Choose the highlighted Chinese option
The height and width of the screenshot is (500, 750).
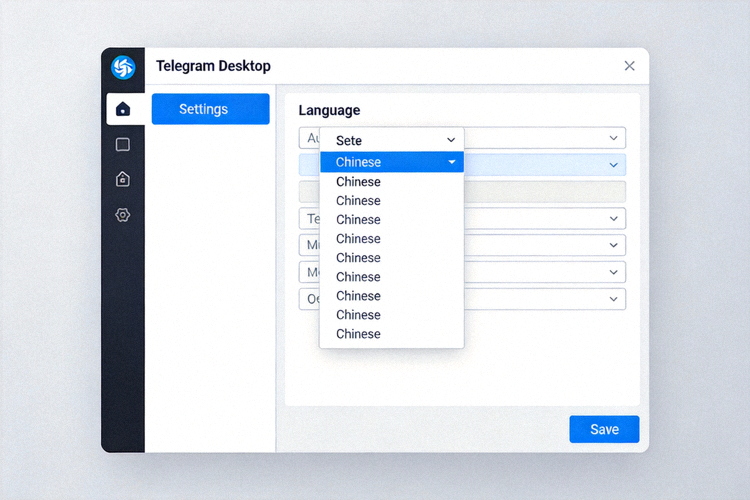tap(380, 162)
